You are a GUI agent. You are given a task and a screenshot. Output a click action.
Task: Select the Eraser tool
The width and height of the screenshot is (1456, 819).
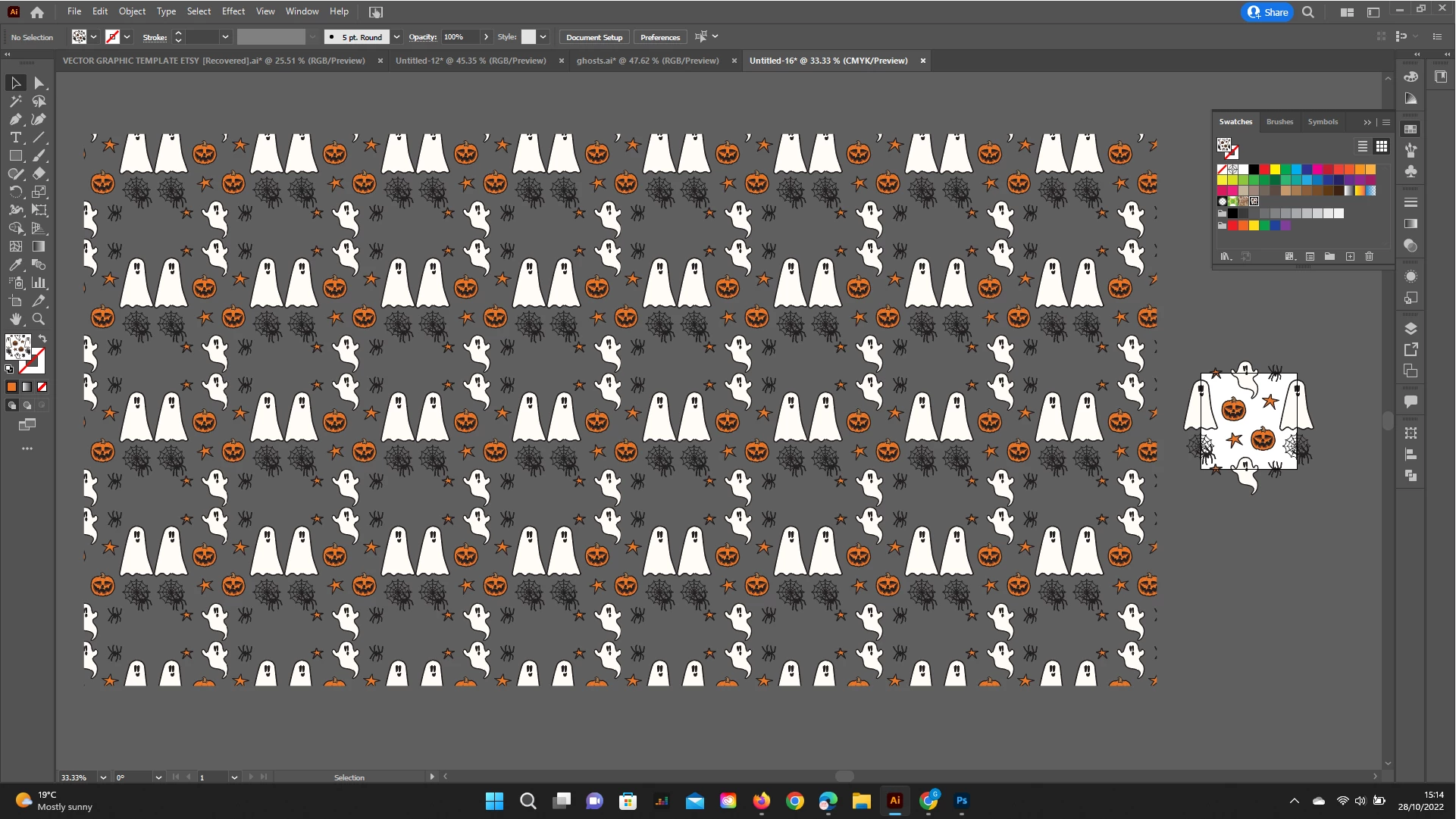click(x=39, y=173)
